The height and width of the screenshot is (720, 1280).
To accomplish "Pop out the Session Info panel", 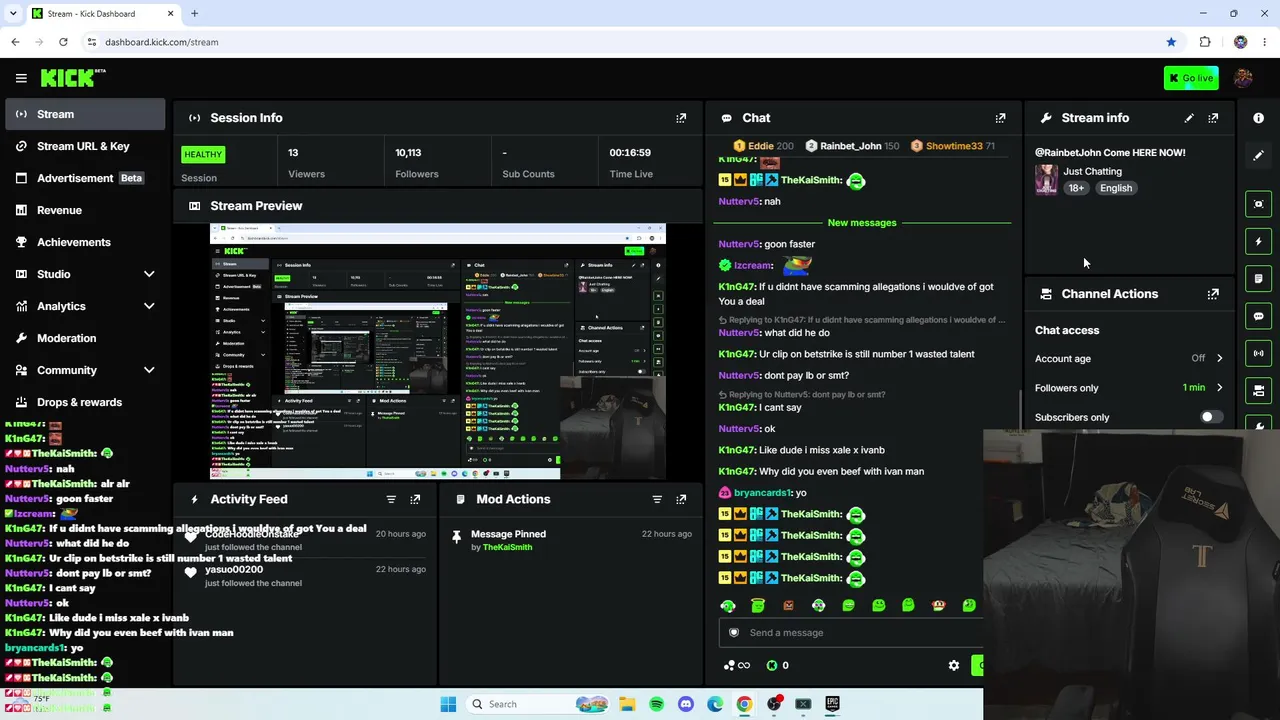I will click(681, 118).
